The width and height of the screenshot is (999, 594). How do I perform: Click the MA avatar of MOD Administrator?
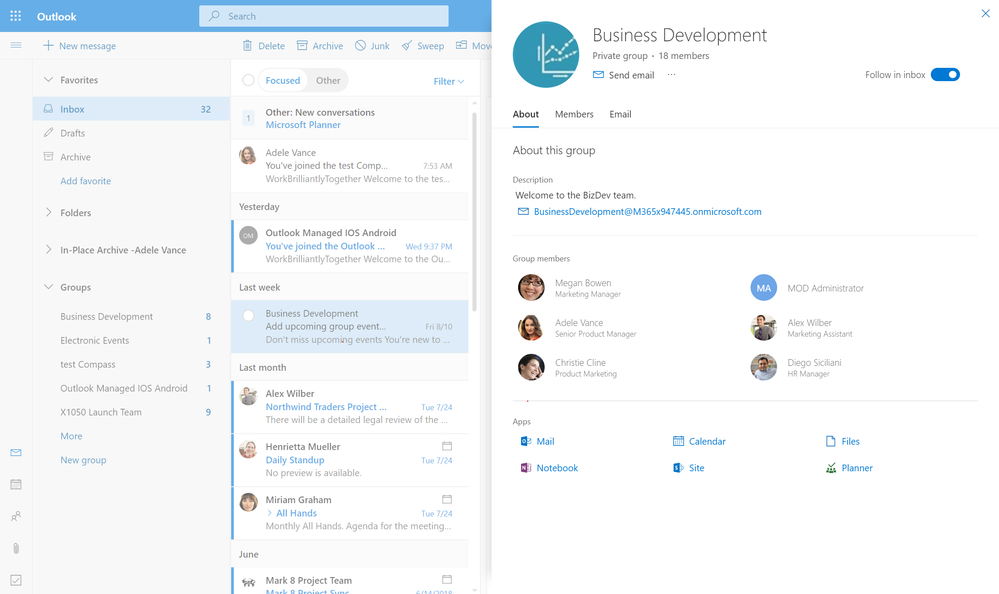coord(763,288)
